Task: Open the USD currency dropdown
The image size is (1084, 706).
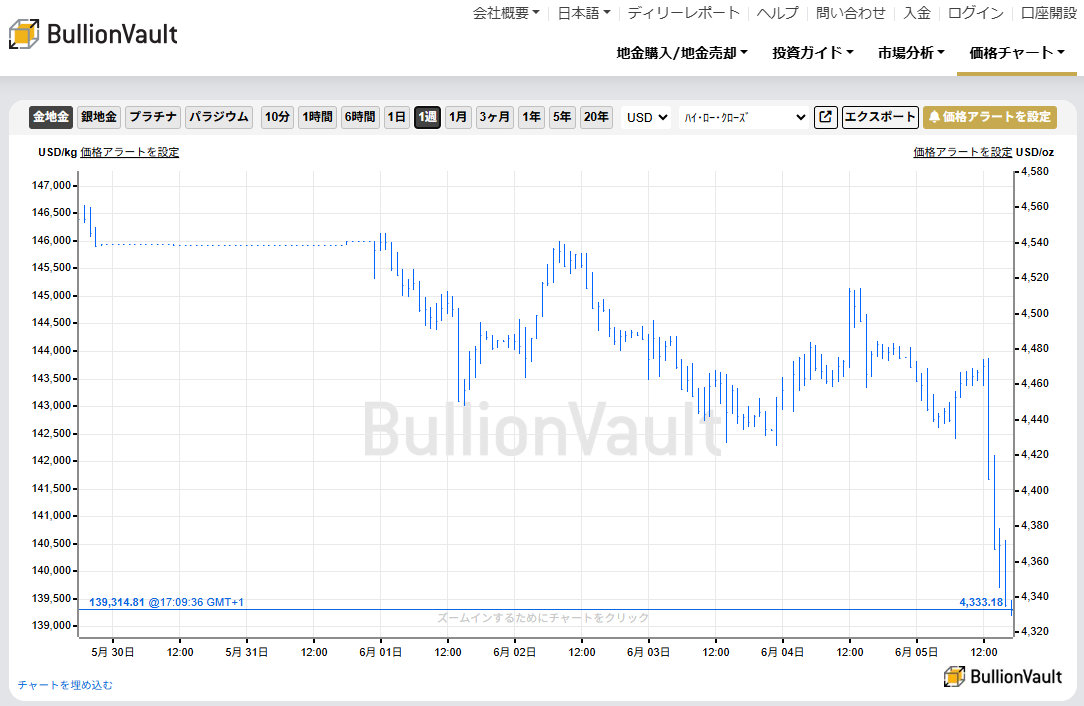Action: click(646, 117)
